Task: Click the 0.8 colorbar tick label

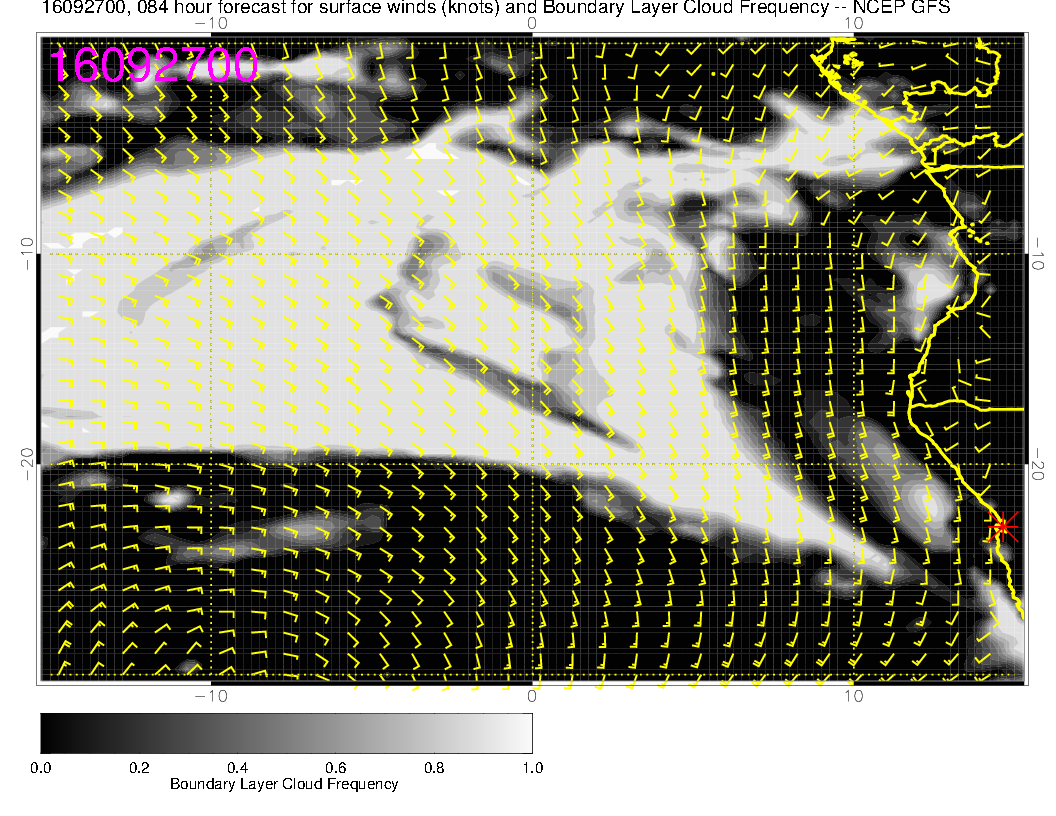Action: coord(434,767)
